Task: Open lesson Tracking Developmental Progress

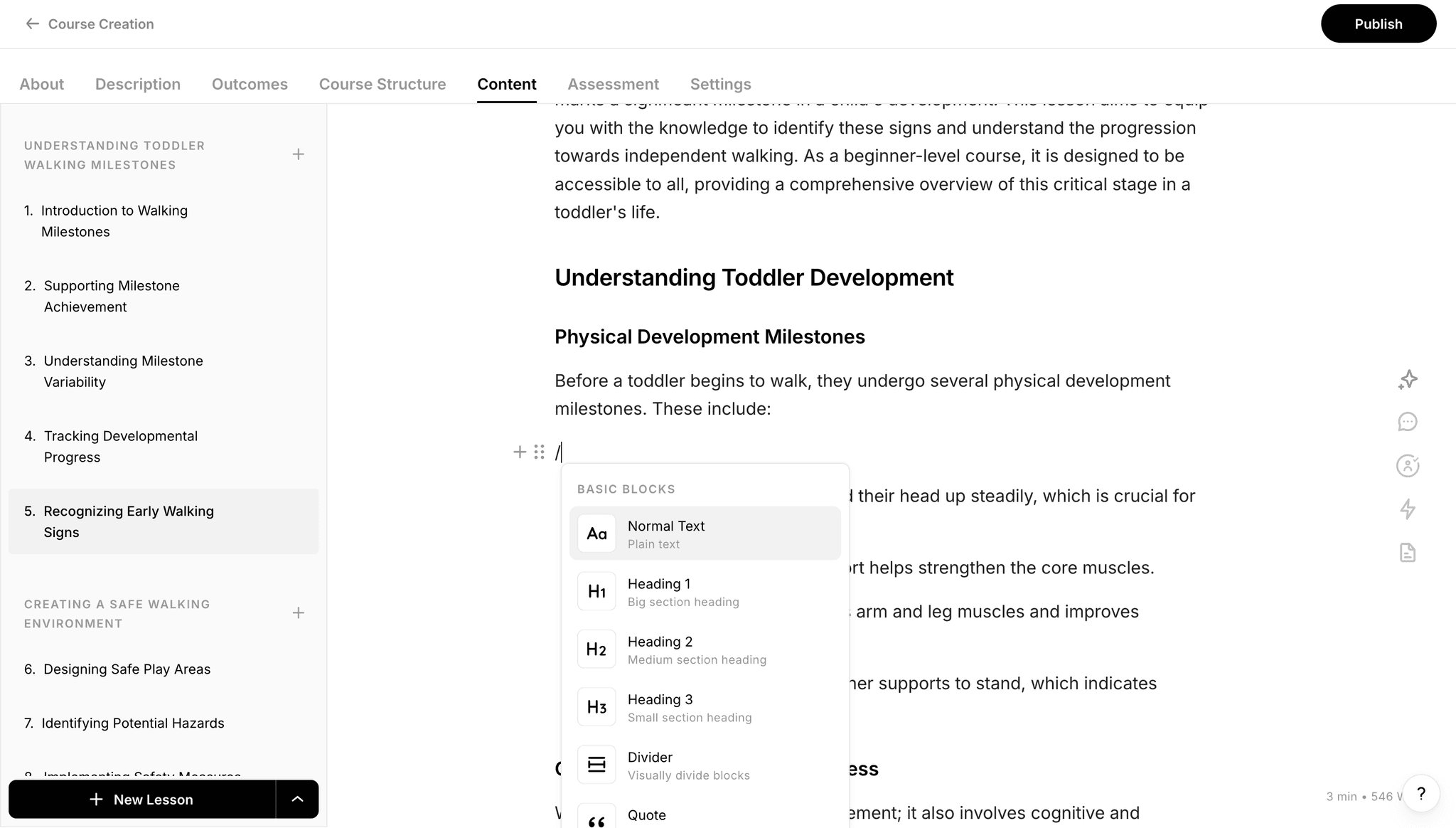Action: (121, 446)
